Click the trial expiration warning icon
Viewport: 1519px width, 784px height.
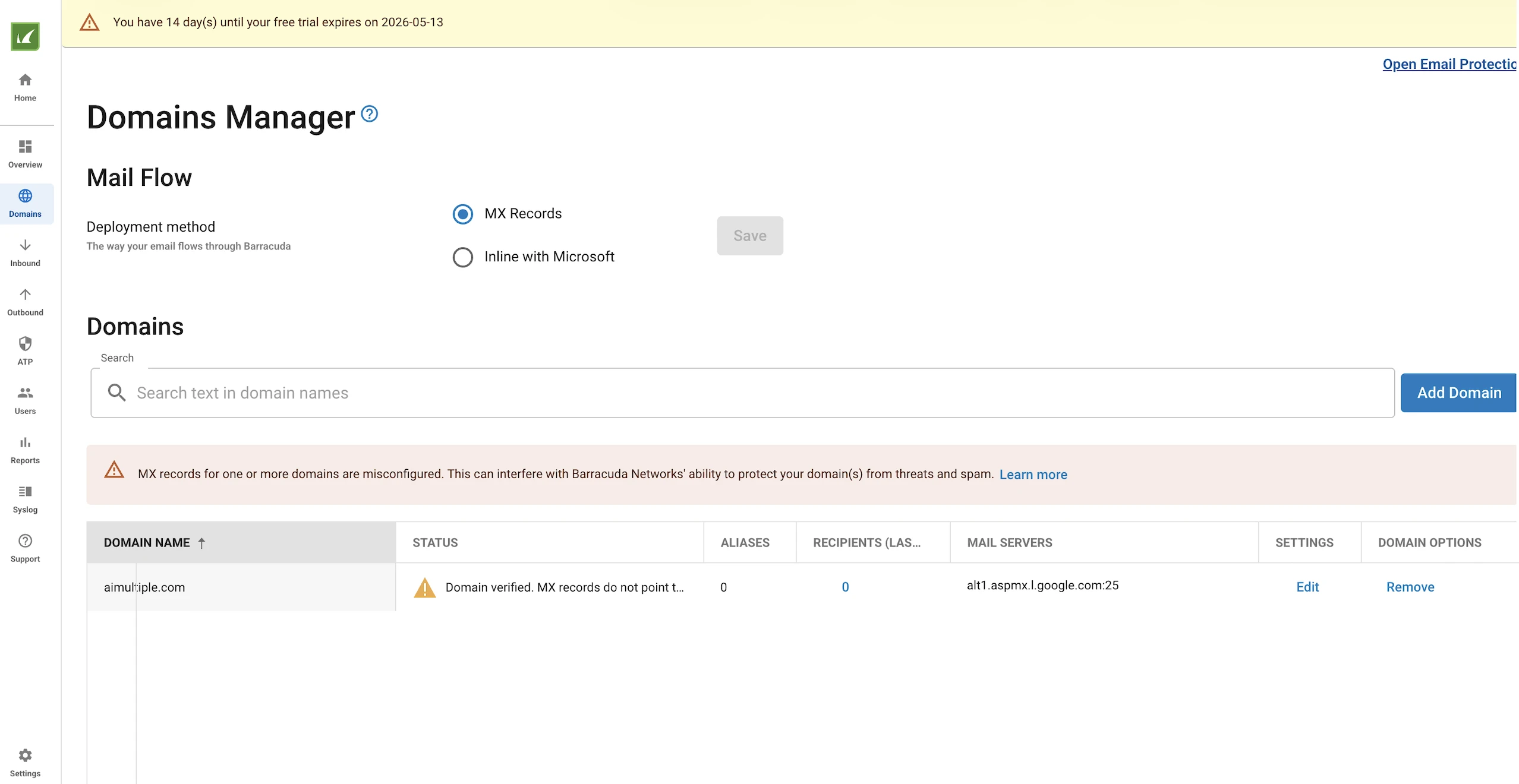[90, 23]
